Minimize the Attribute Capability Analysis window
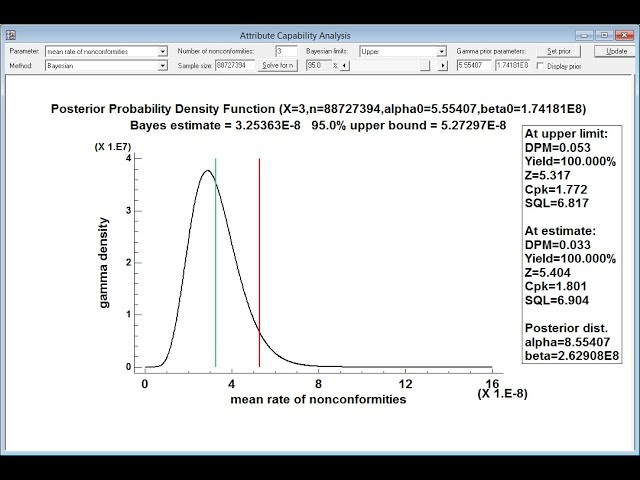 [x=584, y=36]
